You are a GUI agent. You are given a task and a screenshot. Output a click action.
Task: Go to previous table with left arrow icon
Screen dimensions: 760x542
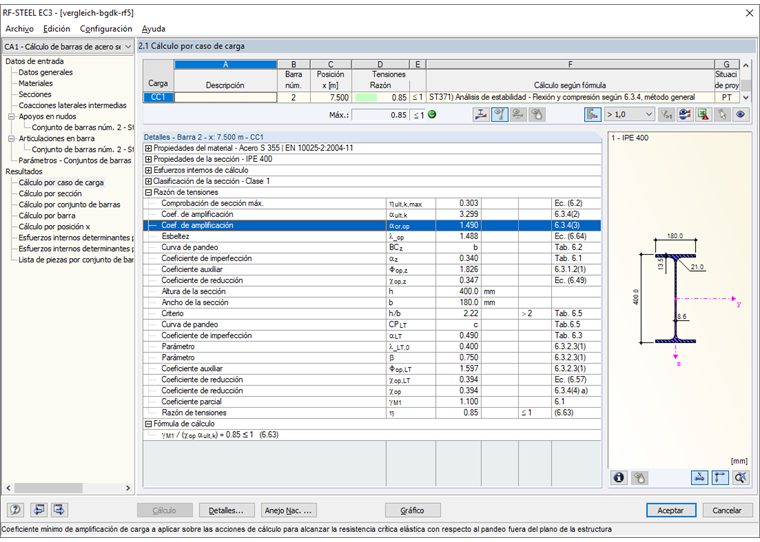39,510
